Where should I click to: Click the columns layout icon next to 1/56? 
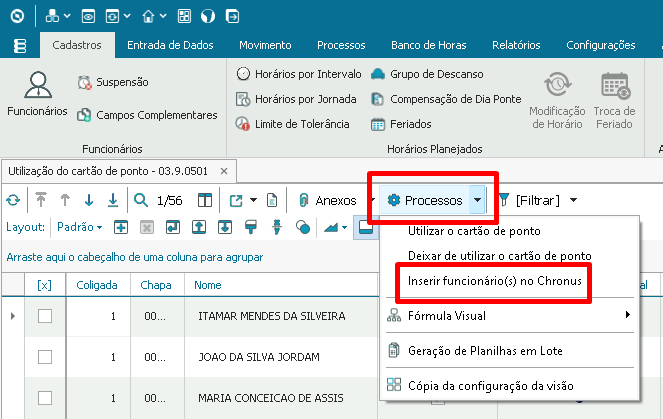205,200
